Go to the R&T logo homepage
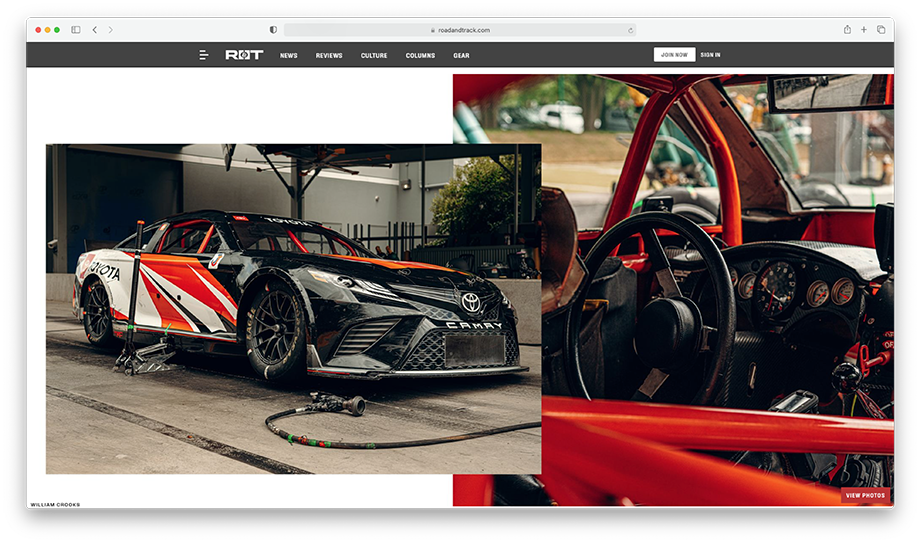Screen dimensions: 920x543 click(x=244, y=55)
